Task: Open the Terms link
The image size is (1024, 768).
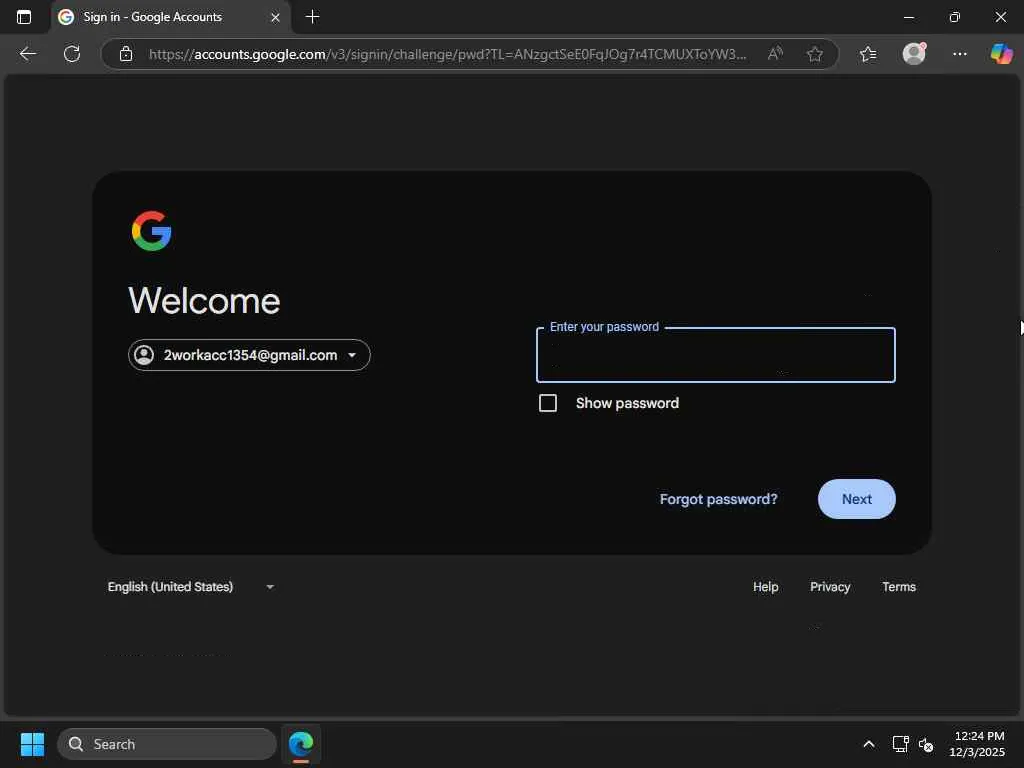Action: pos(899,586)
